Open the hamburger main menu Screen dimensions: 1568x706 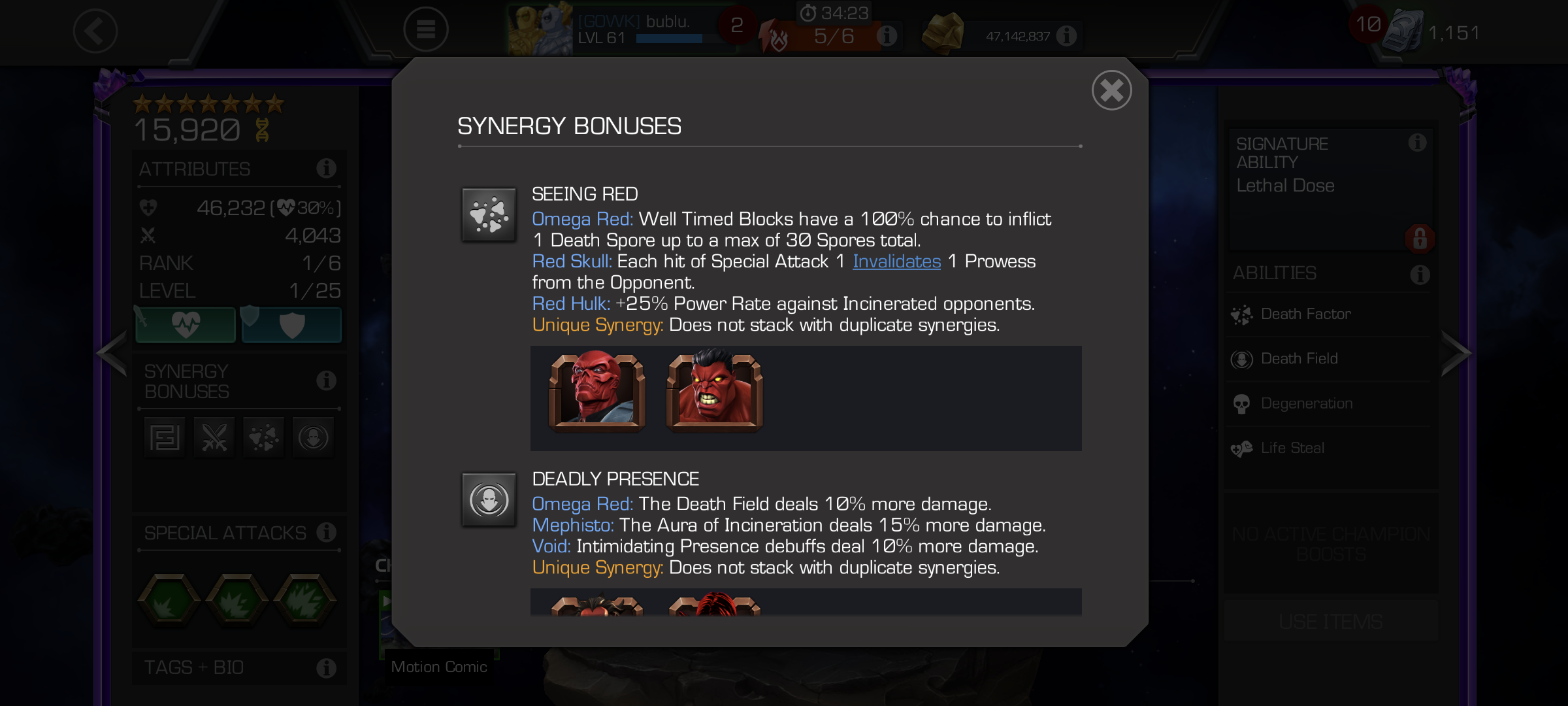coord(425,29)
